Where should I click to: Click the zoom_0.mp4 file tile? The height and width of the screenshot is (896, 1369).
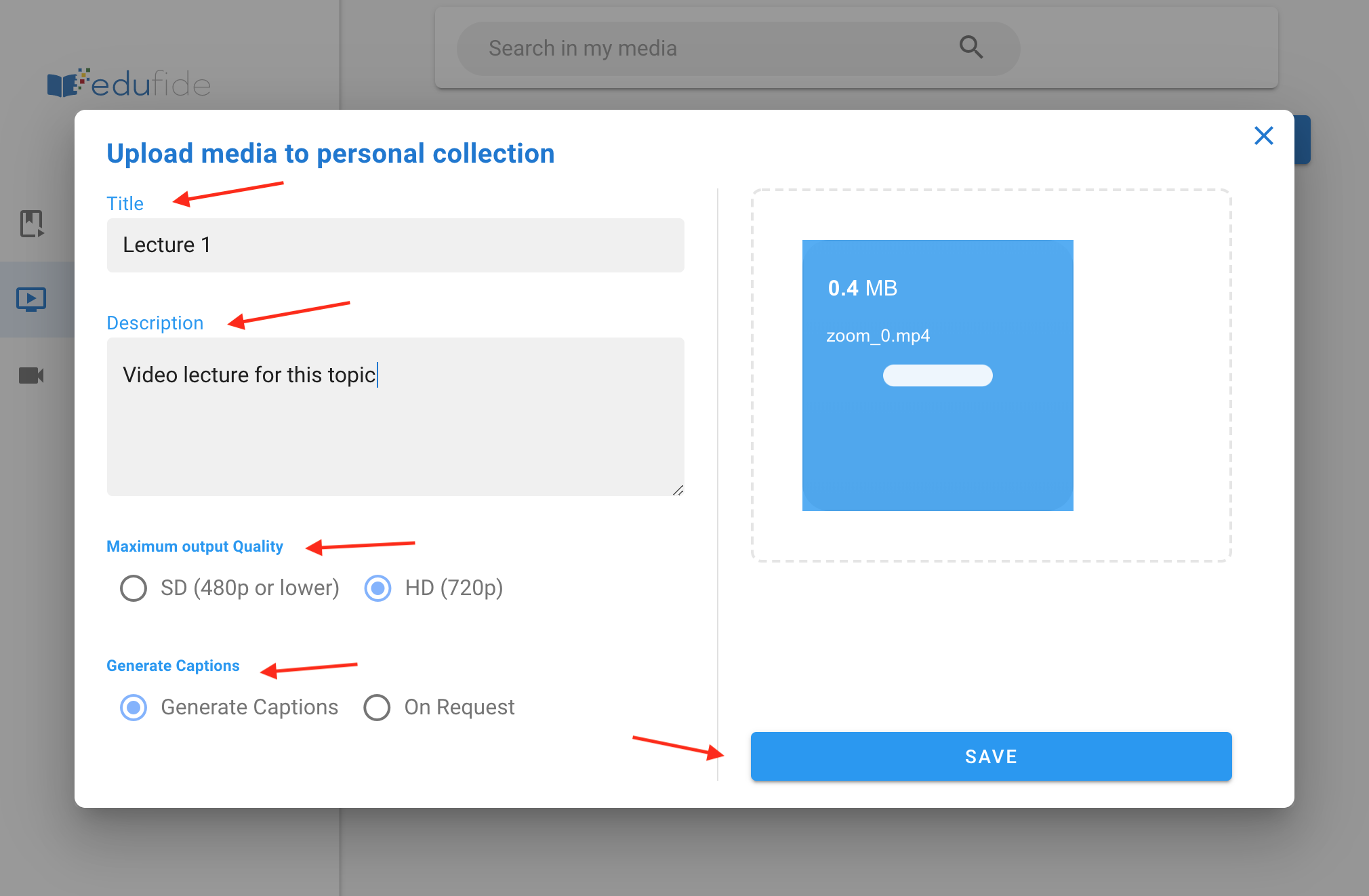click(937, 375)
